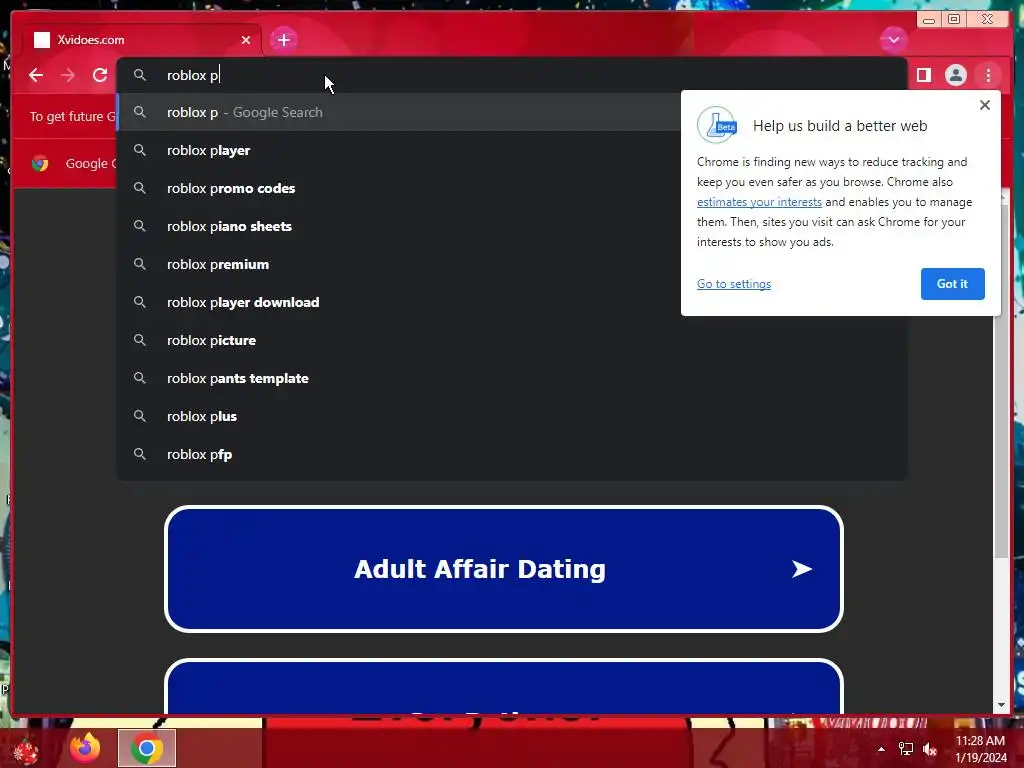Restore down the Chrome window
This screenshot has width=1024, height=768.
954,19
